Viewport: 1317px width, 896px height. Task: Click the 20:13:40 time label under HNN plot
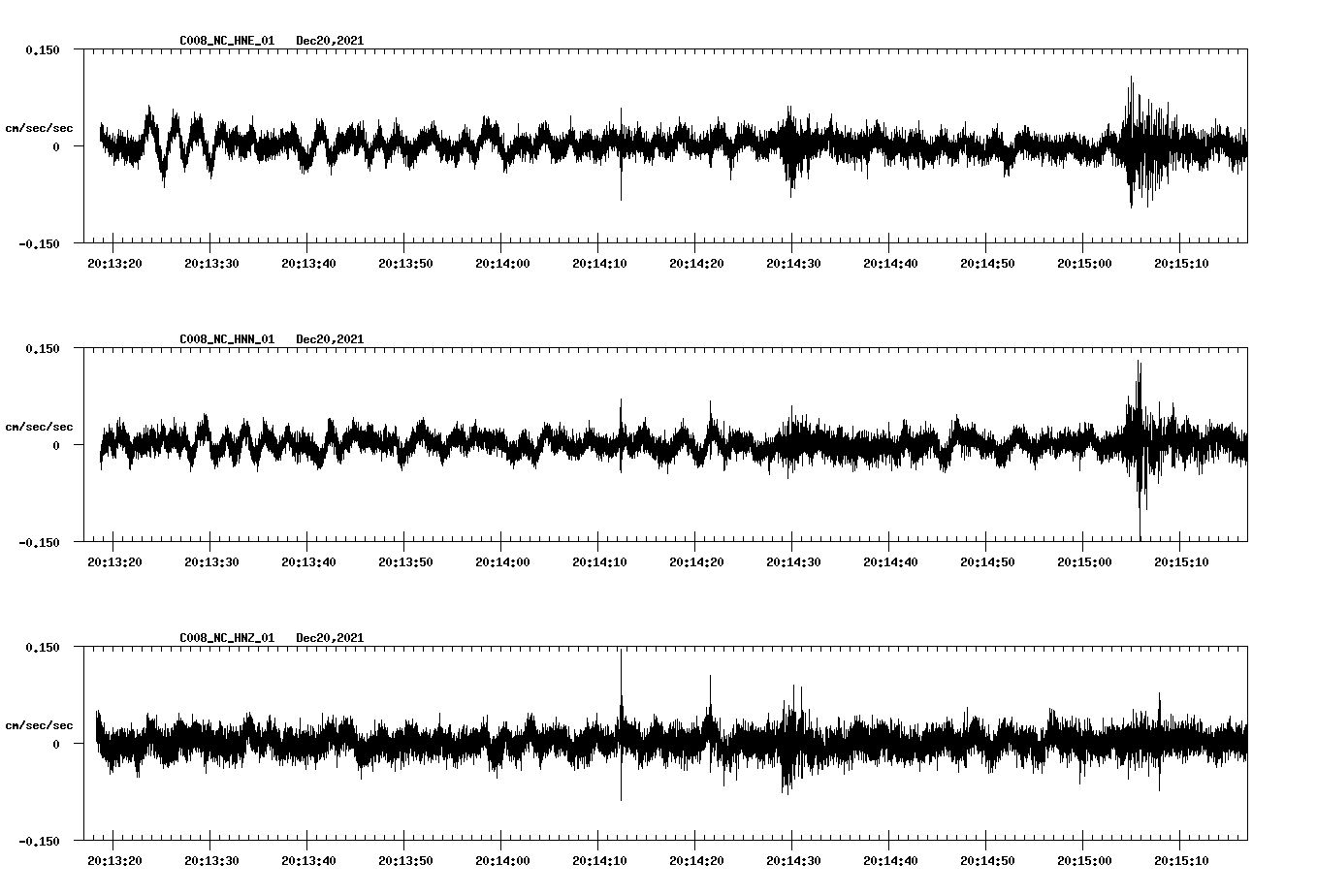click(308, 562)
